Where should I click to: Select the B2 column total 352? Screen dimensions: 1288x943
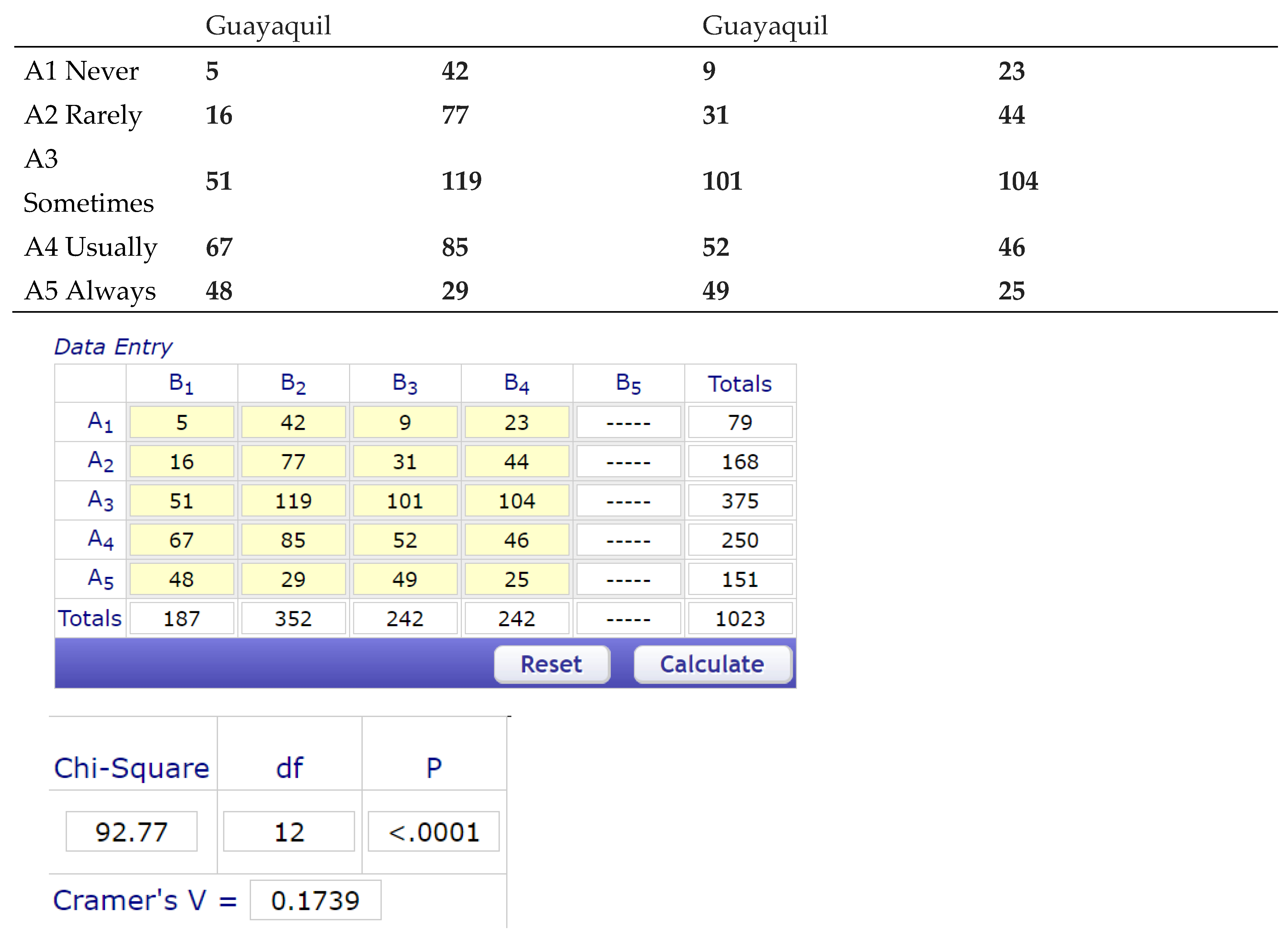[293, 618]
